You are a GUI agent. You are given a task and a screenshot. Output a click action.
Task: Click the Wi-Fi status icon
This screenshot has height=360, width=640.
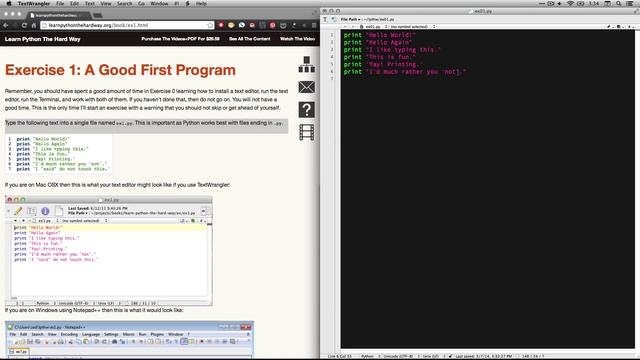[570, 3]
